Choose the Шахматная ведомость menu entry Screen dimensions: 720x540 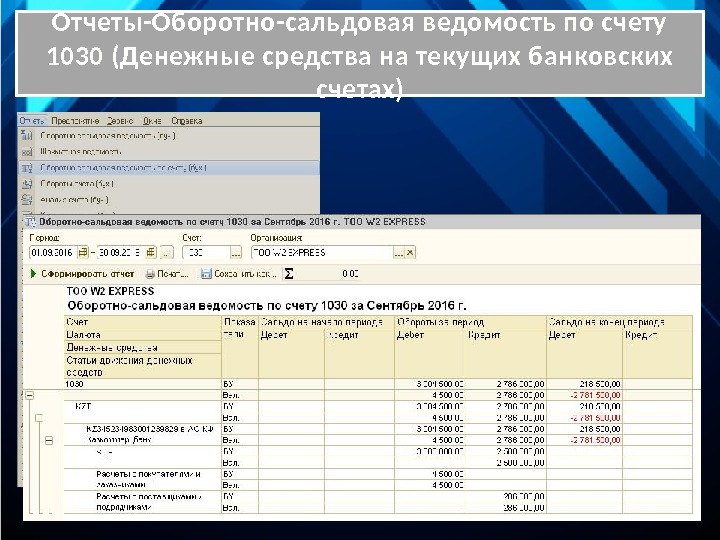(81, 152)
